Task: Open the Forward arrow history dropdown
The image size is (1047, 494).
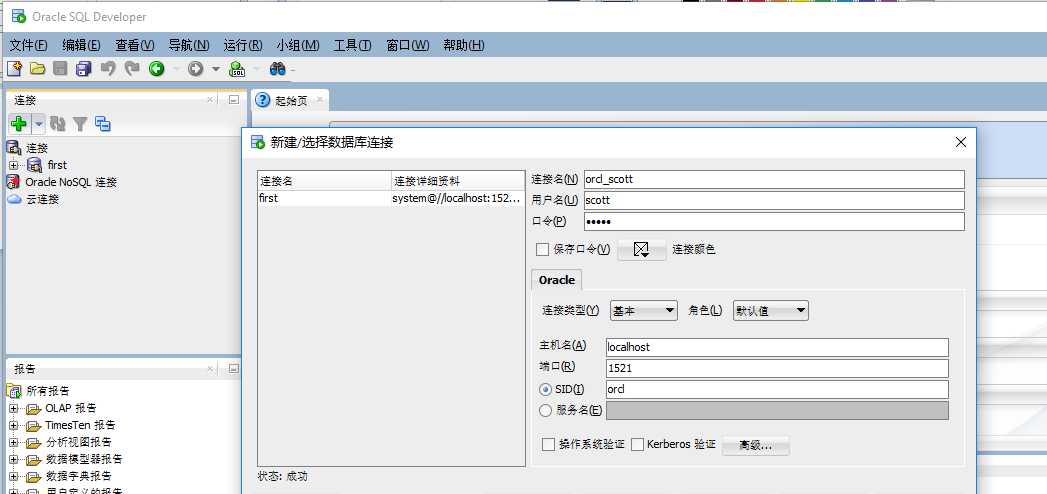Action: tap(216, 68)
